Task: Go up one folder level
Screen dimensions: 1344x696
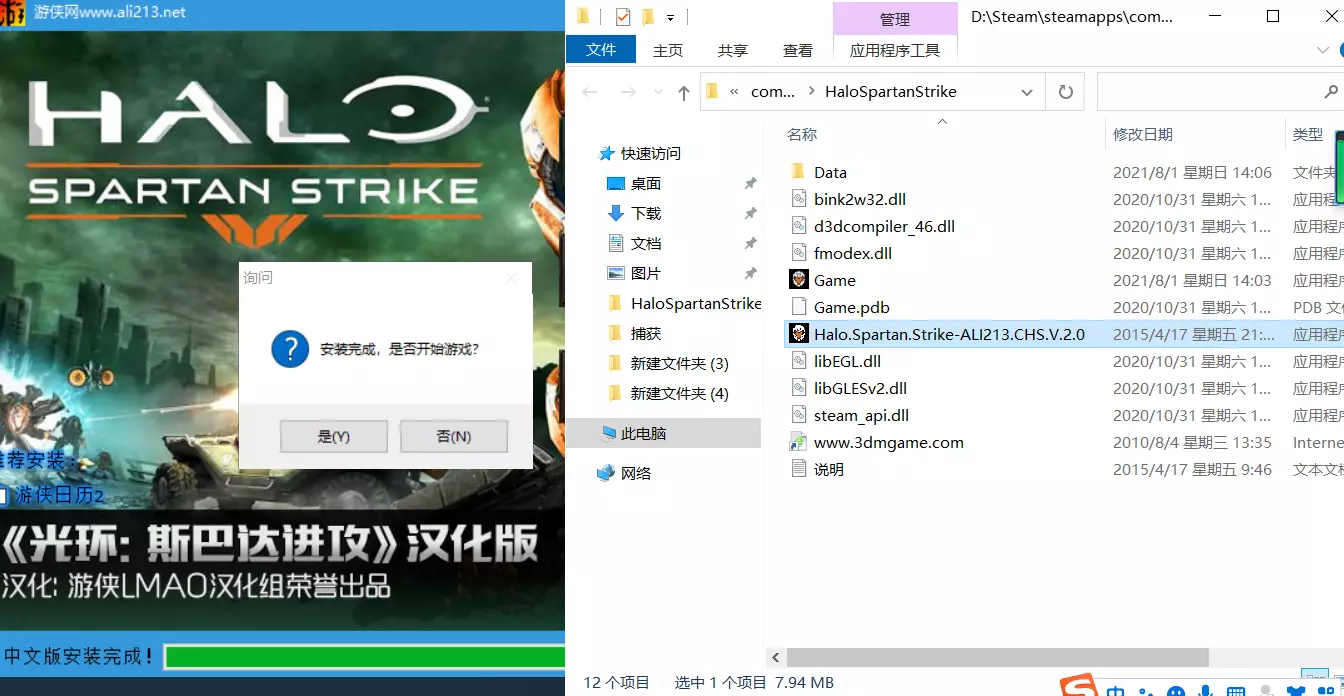Action: click(x=684, y=92)
